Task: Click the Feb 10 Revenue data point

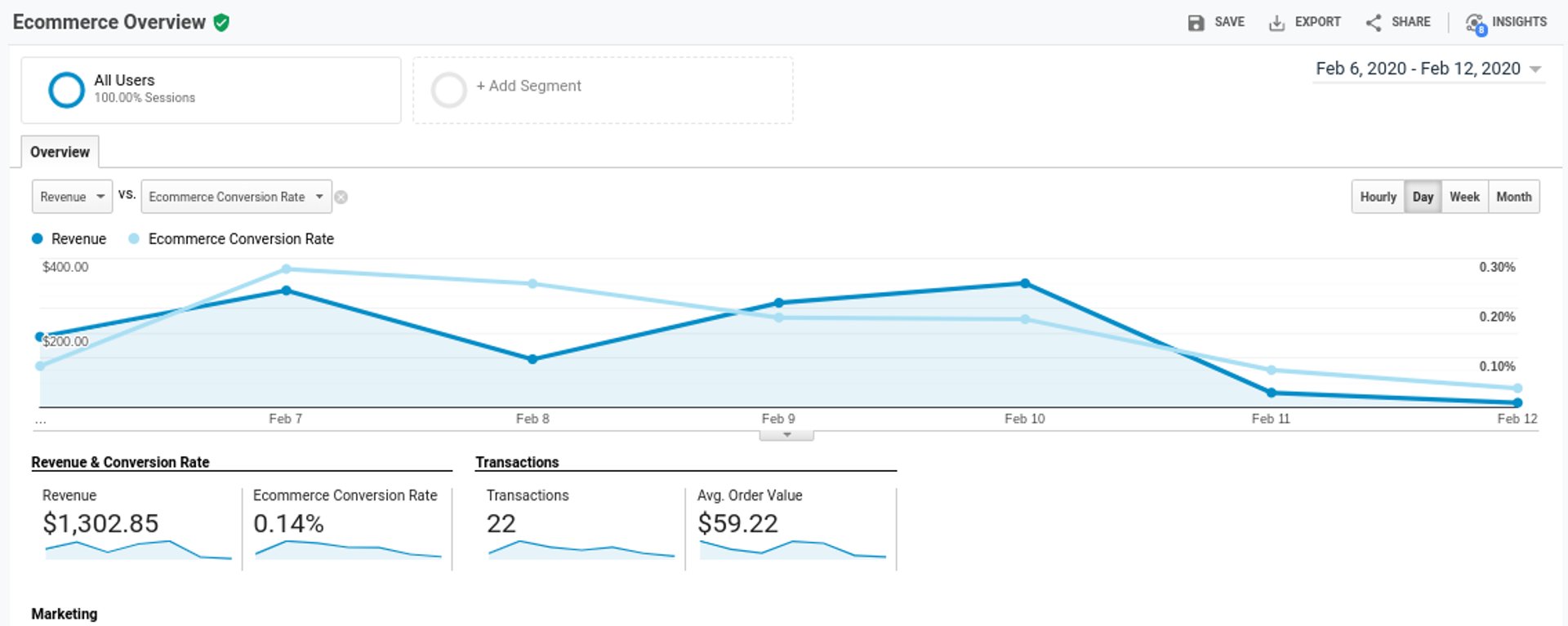Action: pyautogui.click(x=1025, y=283)
